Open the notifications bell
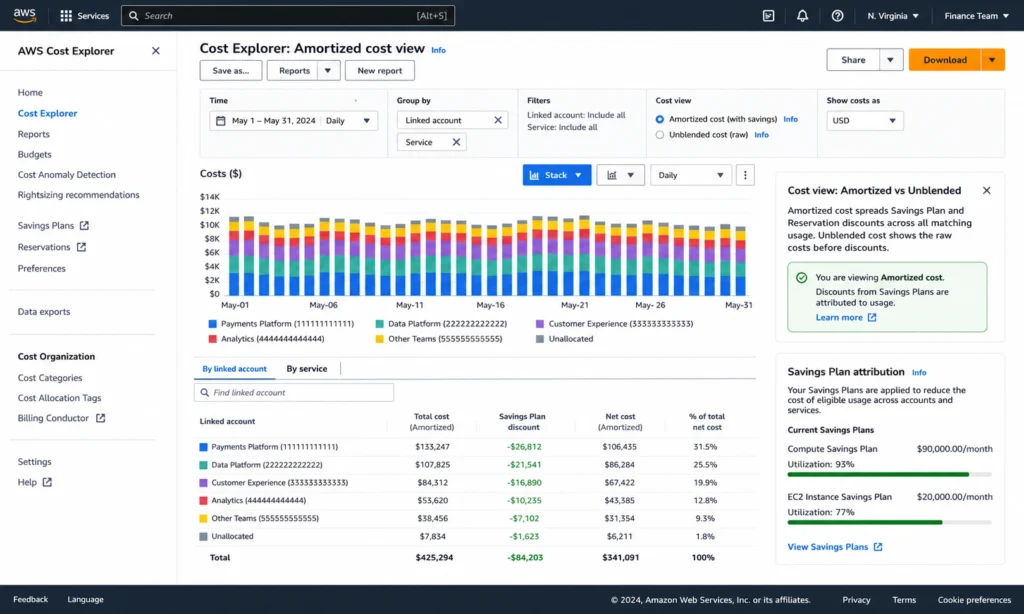 [x=802, y=16]
